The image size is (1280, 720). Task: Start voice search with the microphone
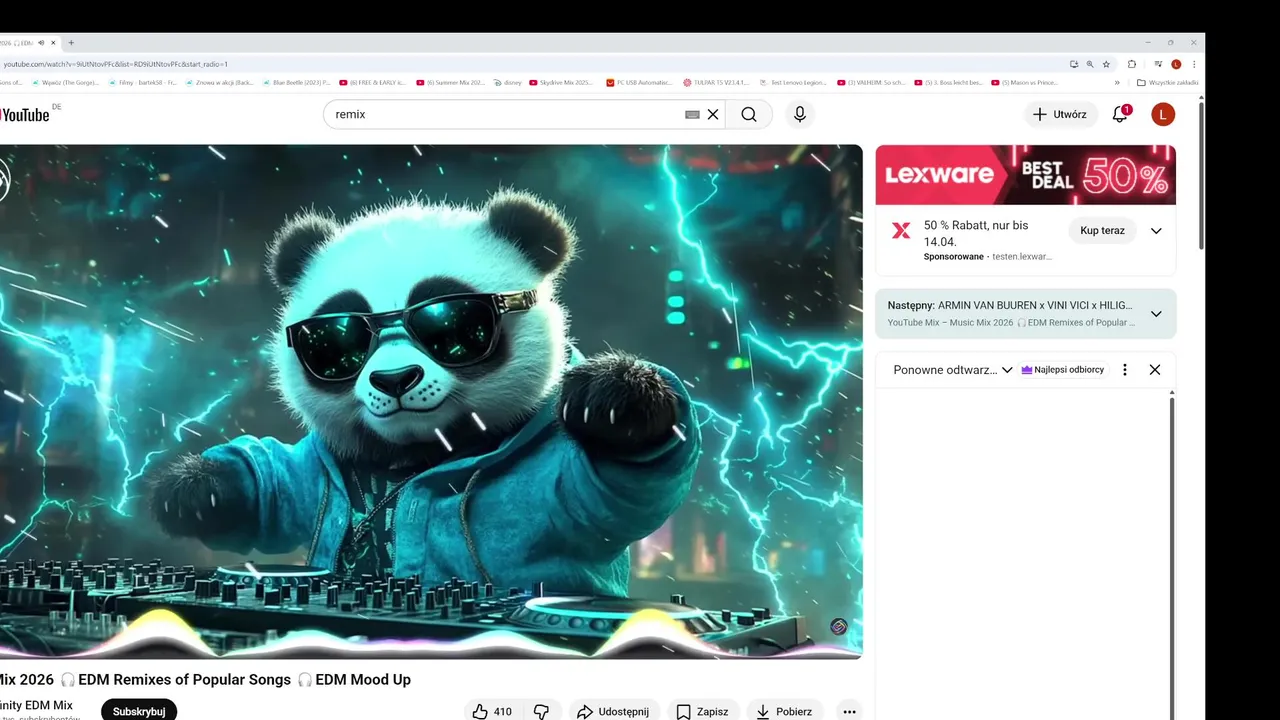tap(800, 114)
